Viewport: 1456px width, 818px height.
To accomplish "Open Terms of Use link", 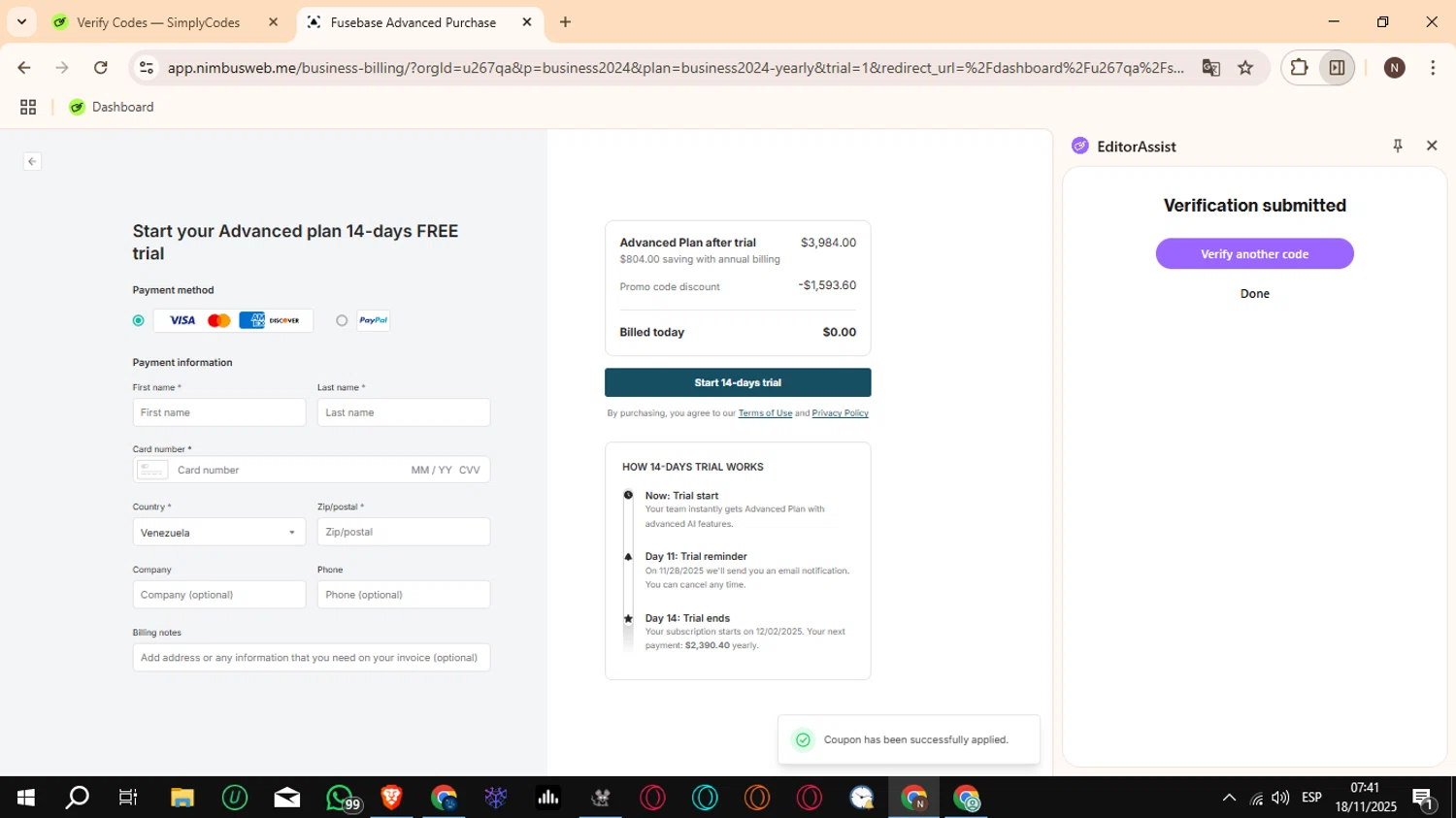I will point(765,413).
